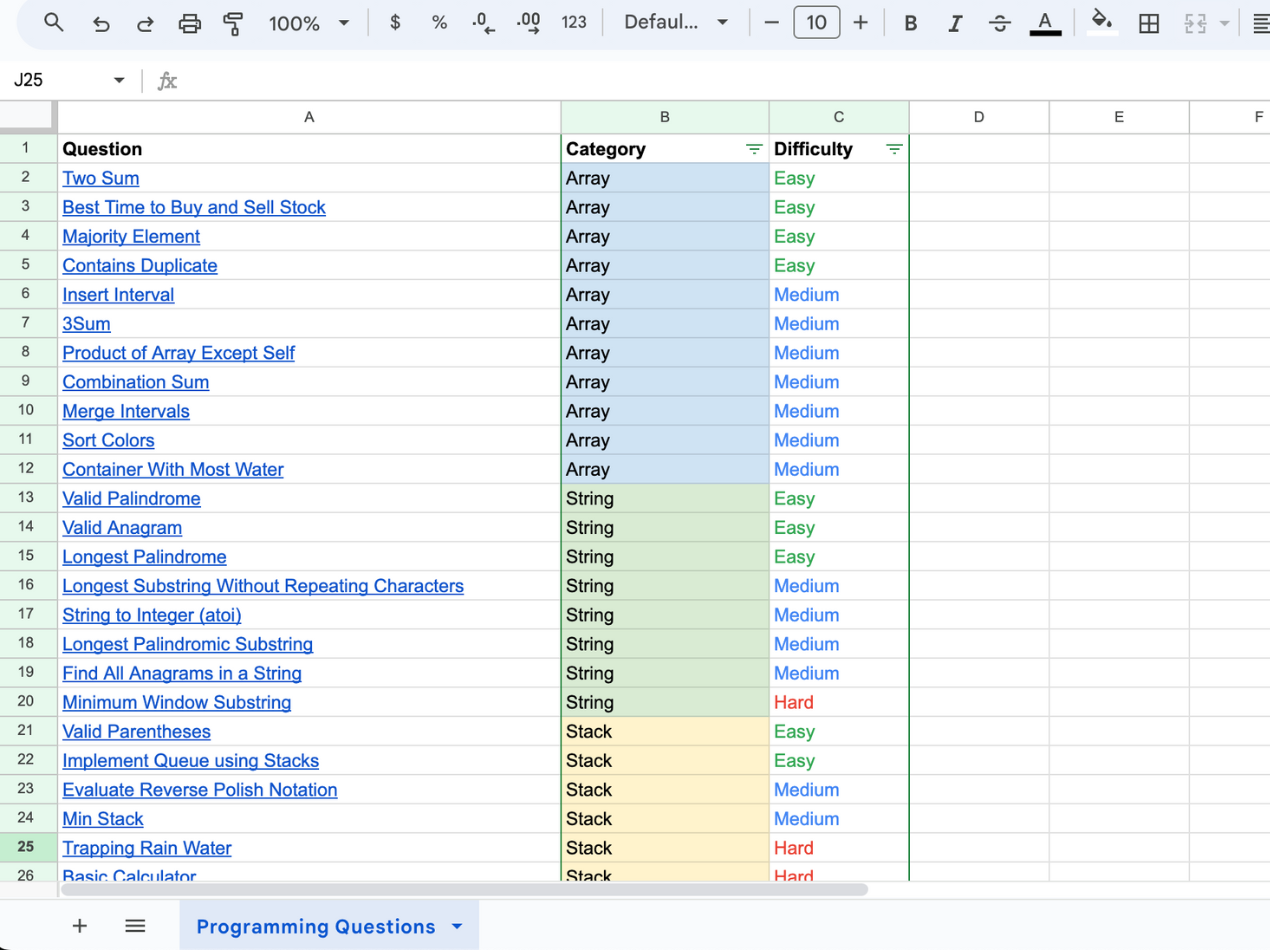Screen dimensions: 1270x950
Task: Click the undo arrow icon
Action: tap(101, 23)
